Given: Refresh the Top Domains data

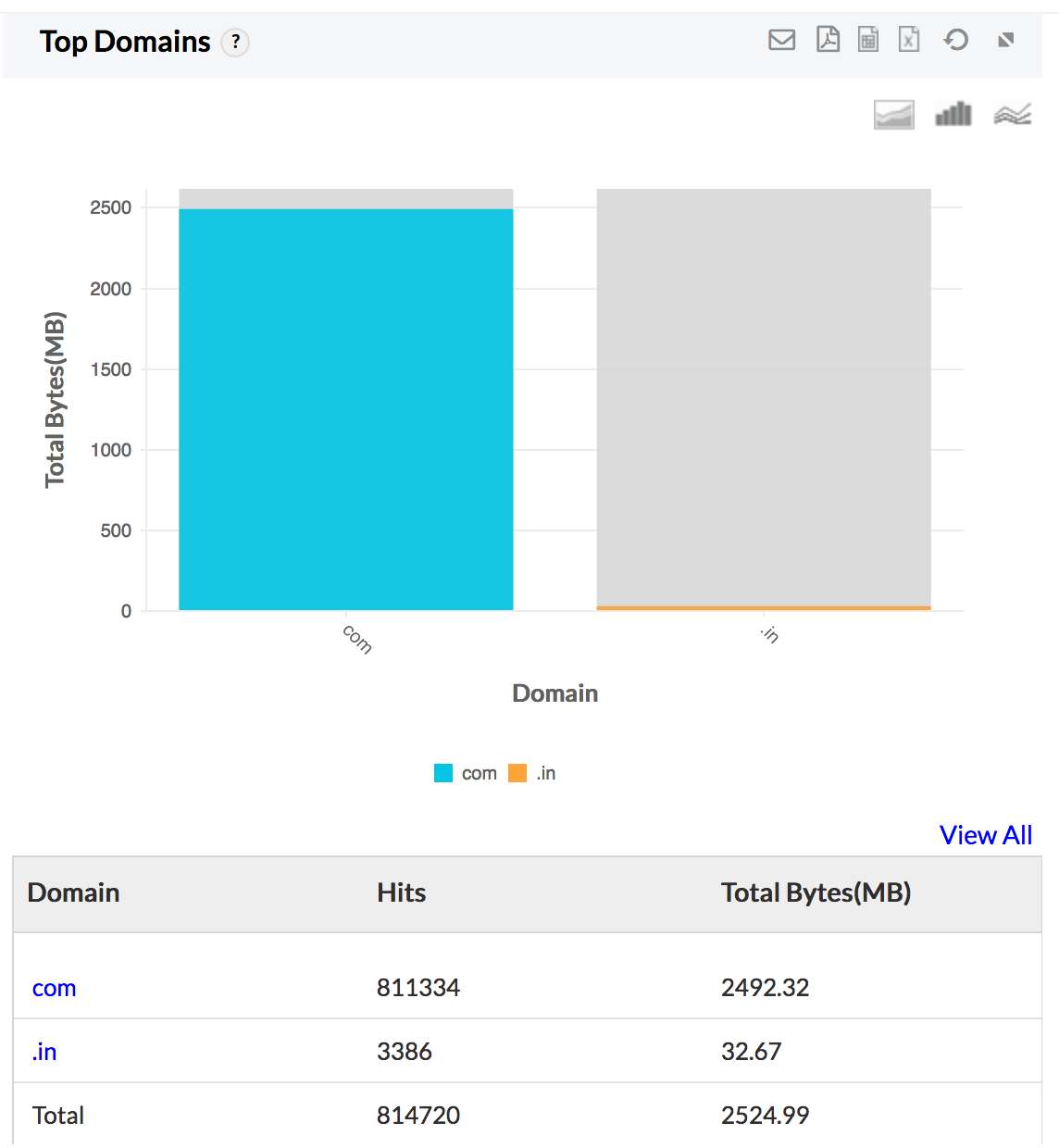Looking at the screenshot, I should coord(956,40).
